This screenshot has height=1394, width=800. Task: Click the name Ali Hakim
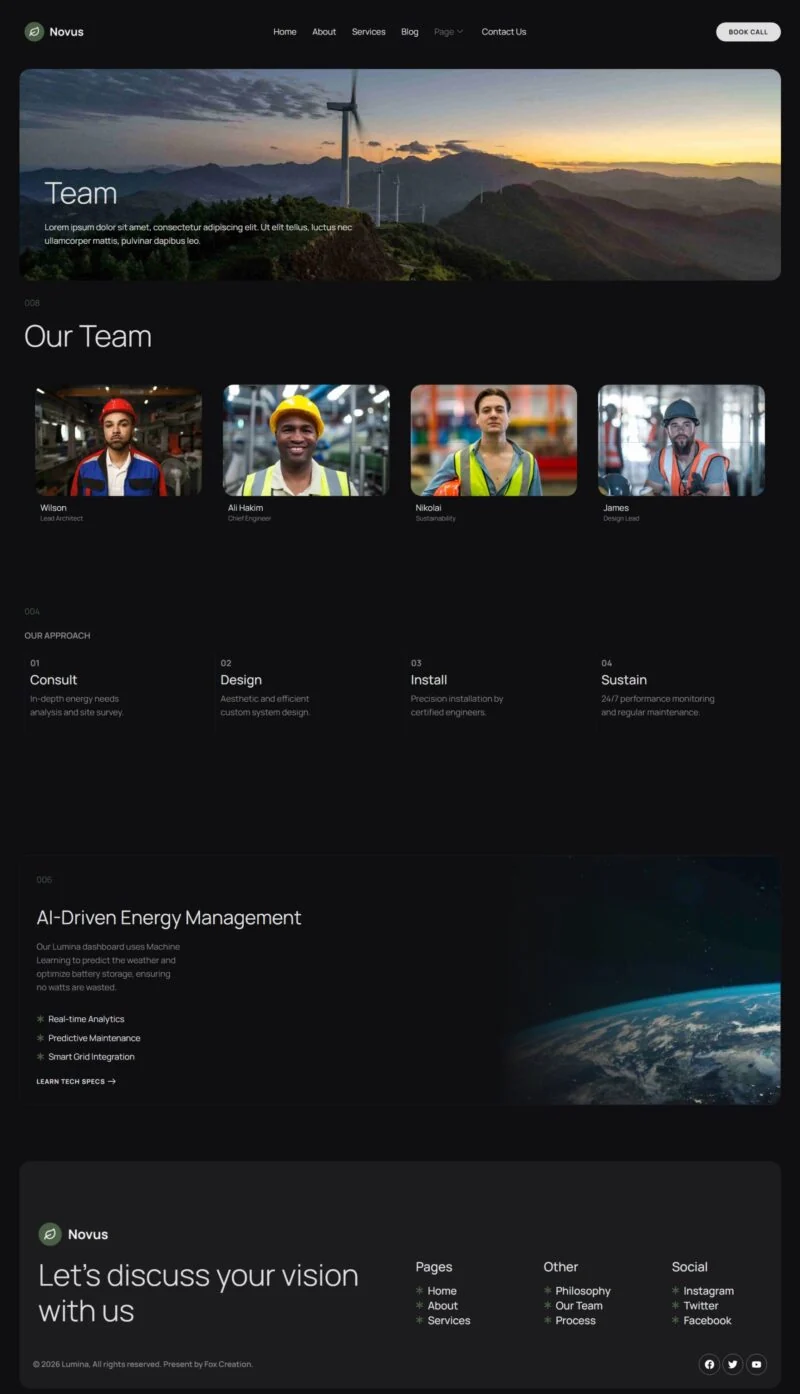(246, 508)
